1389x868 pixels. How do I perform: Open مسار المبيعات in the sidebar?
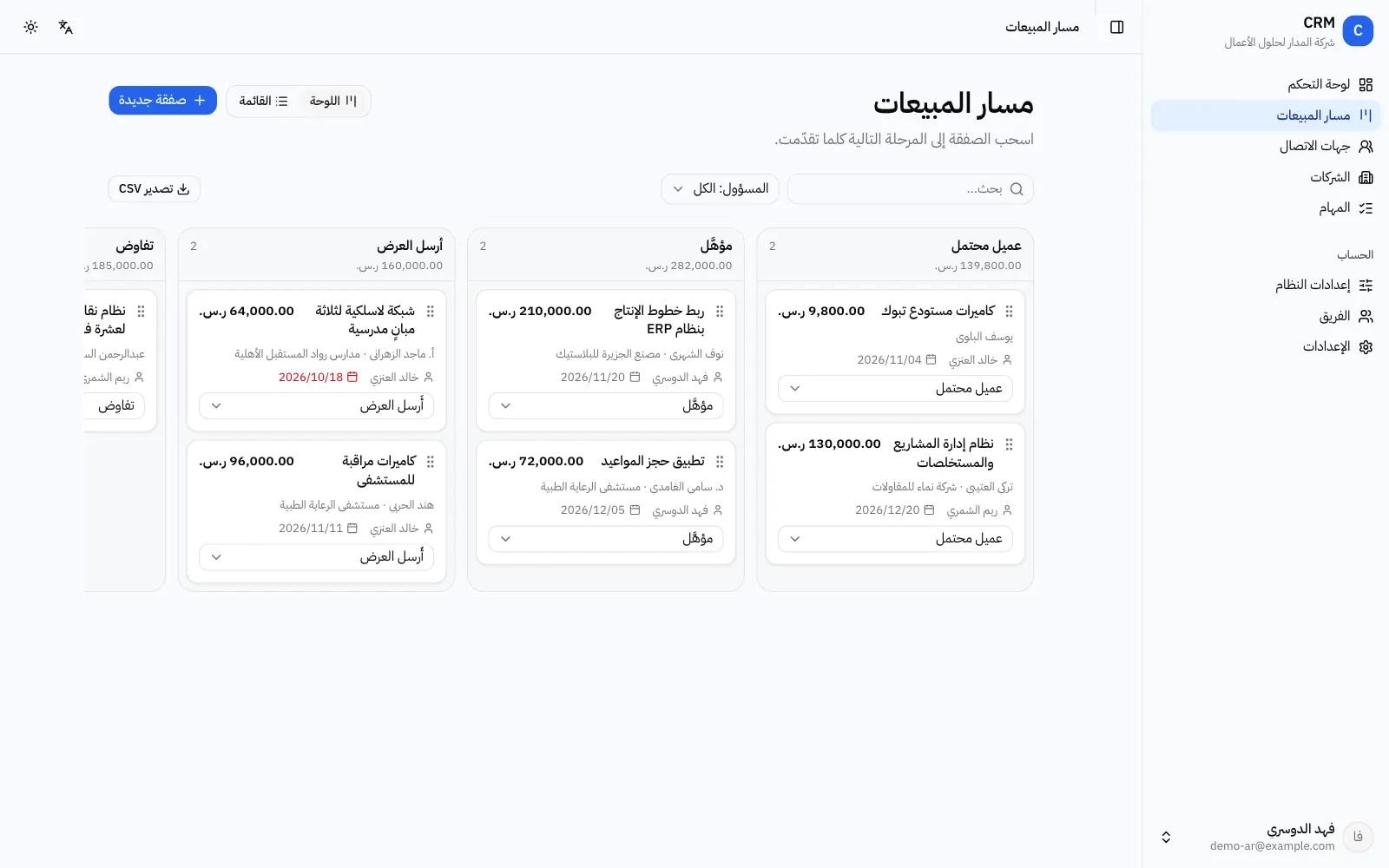[1266, 115]
